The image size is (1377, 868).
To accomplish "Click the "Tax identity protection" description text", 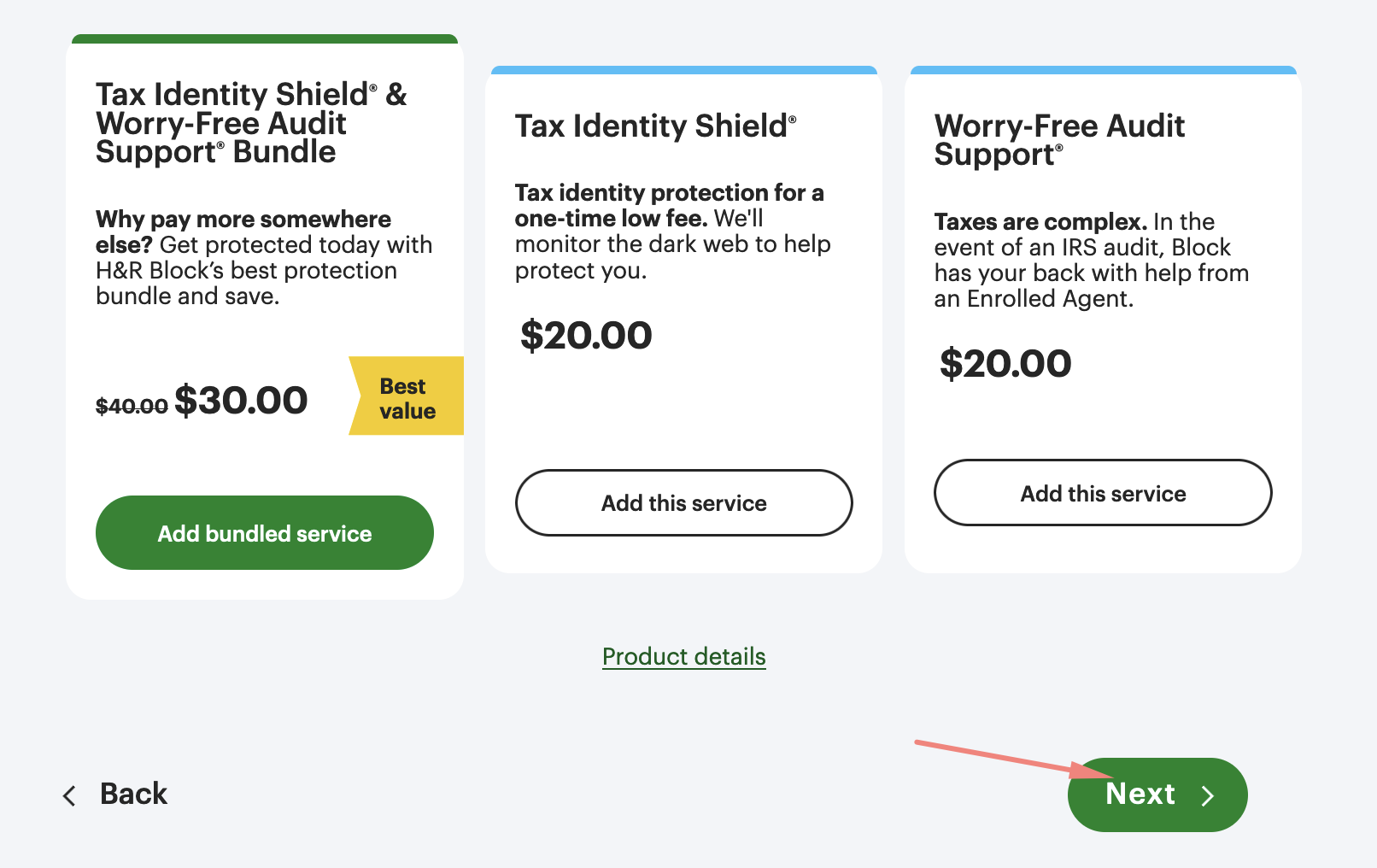I will click(x=669, y=193).
